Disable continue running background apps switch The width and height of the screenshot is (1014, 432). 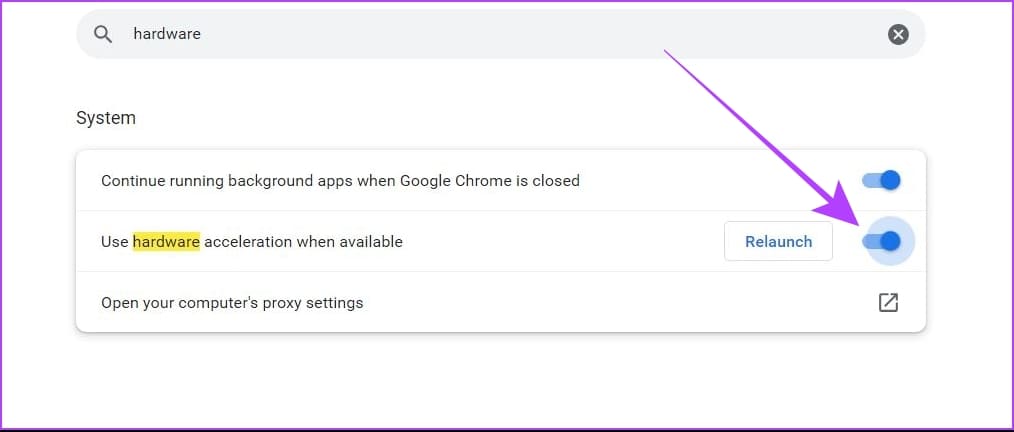(x=883, y=181)
